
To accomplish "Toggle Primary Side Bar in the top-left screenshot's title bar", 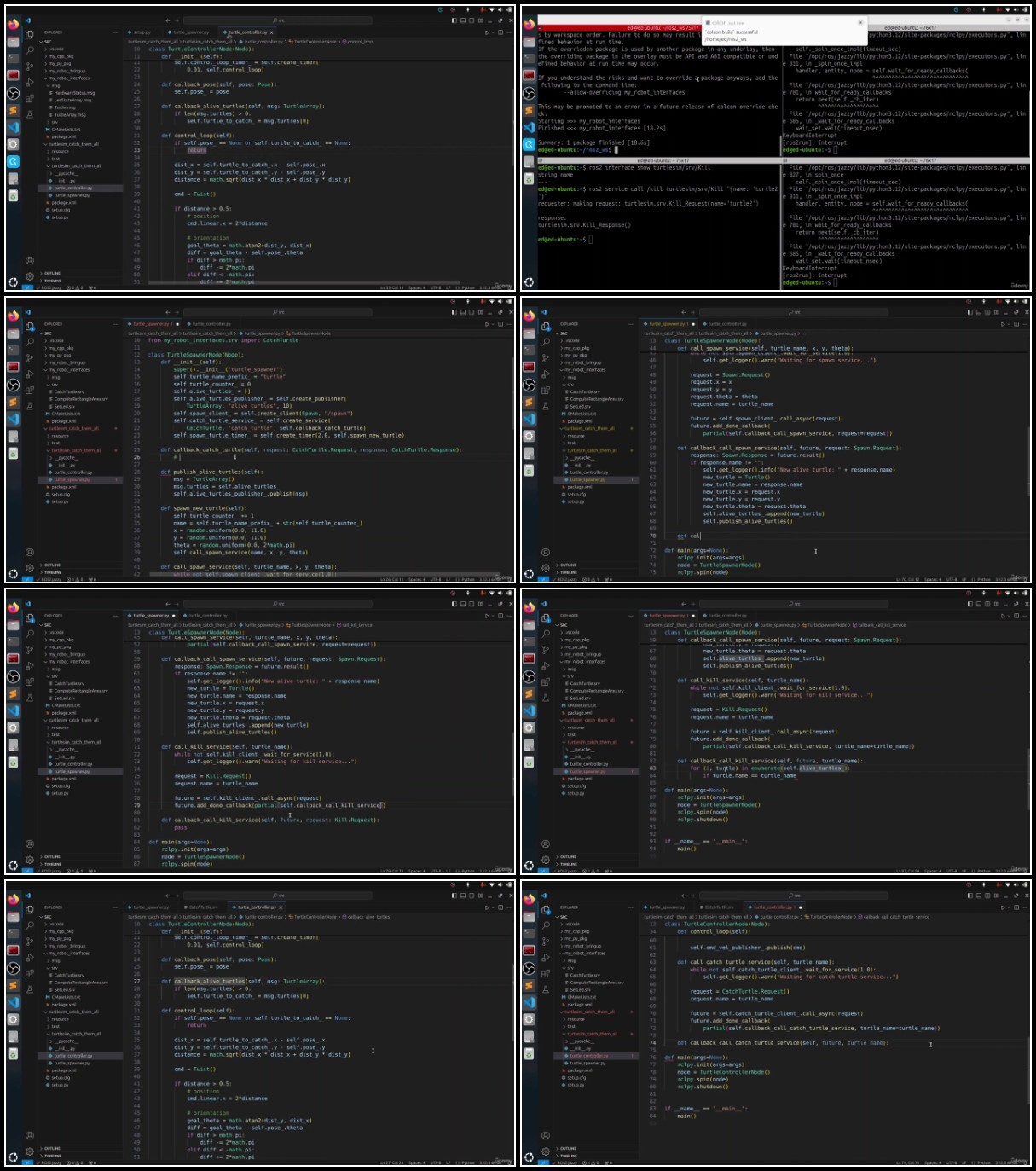I will [454, 20].
